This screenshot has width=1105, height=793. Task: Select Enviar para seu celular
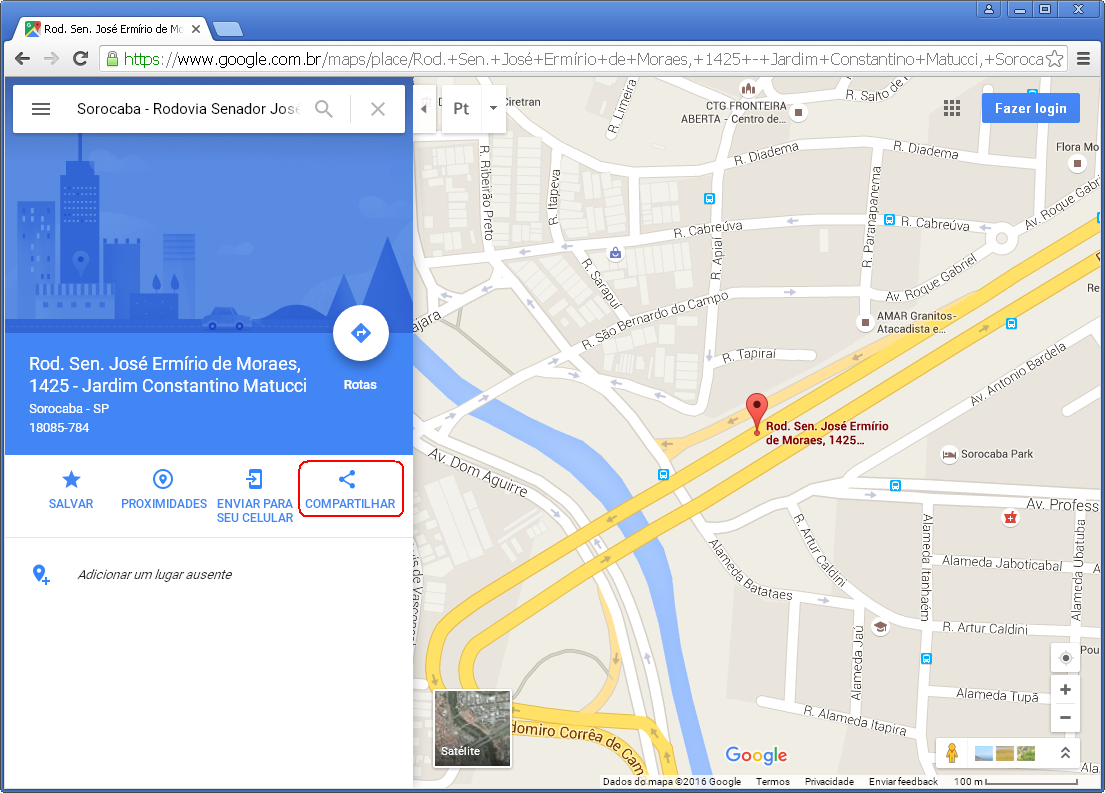pos(255,495)
